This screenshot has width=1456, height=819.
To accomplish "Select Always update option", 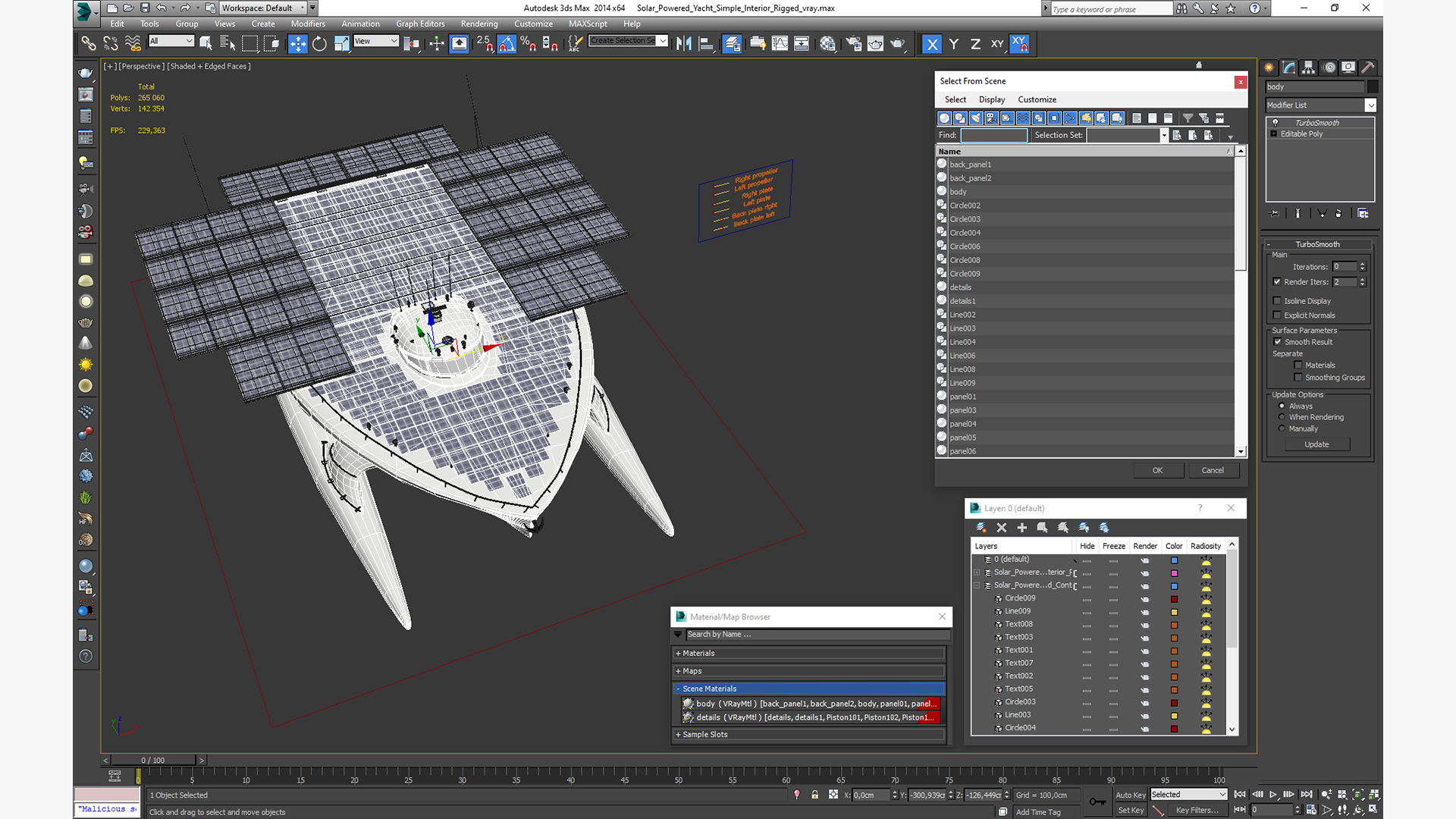I will pos(1282,406).
